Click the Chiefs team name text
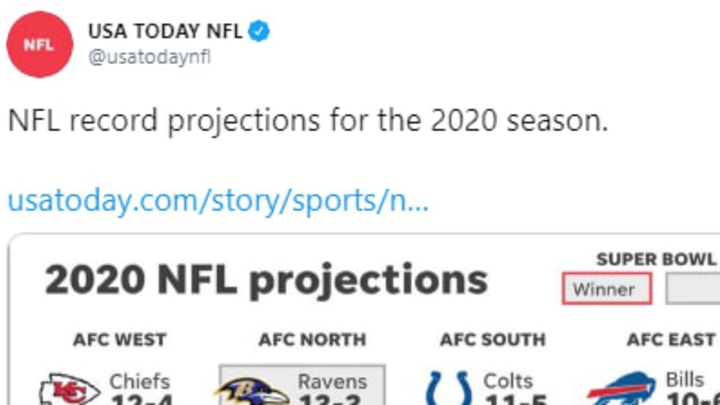This screenshot has height=405, width=720. point(140,382)
